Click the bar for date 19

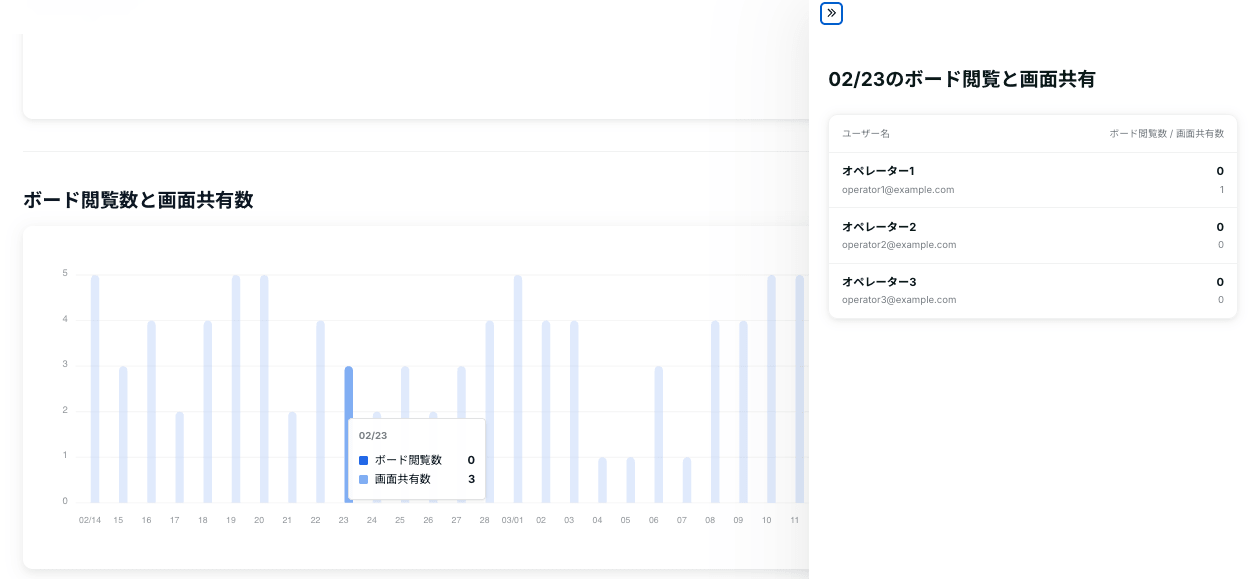[236, 390]
